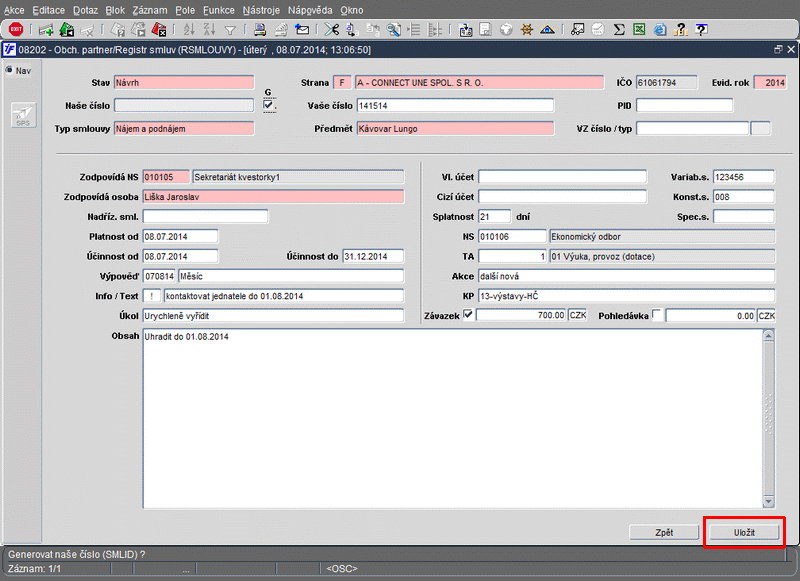This screenshot has width=800, height=581.
Task: Click the Typ smlouvy field
Action: [184, 129]
